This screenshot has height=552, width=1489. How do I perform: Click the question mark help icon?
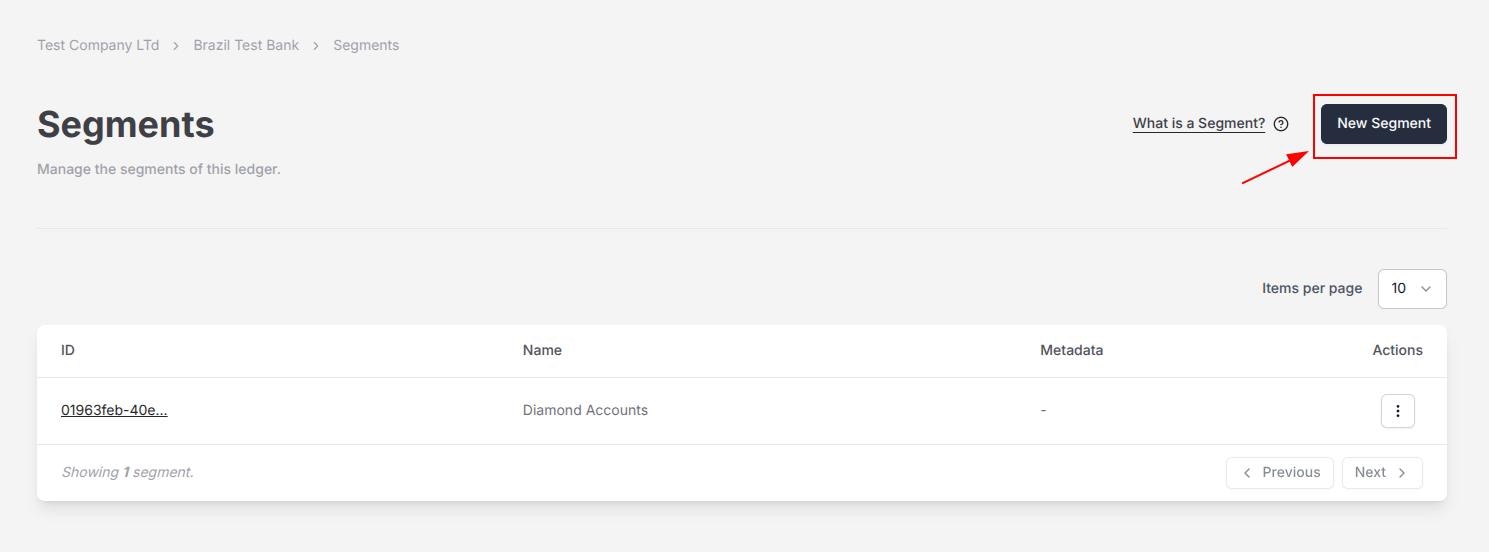click(1281, 124)
